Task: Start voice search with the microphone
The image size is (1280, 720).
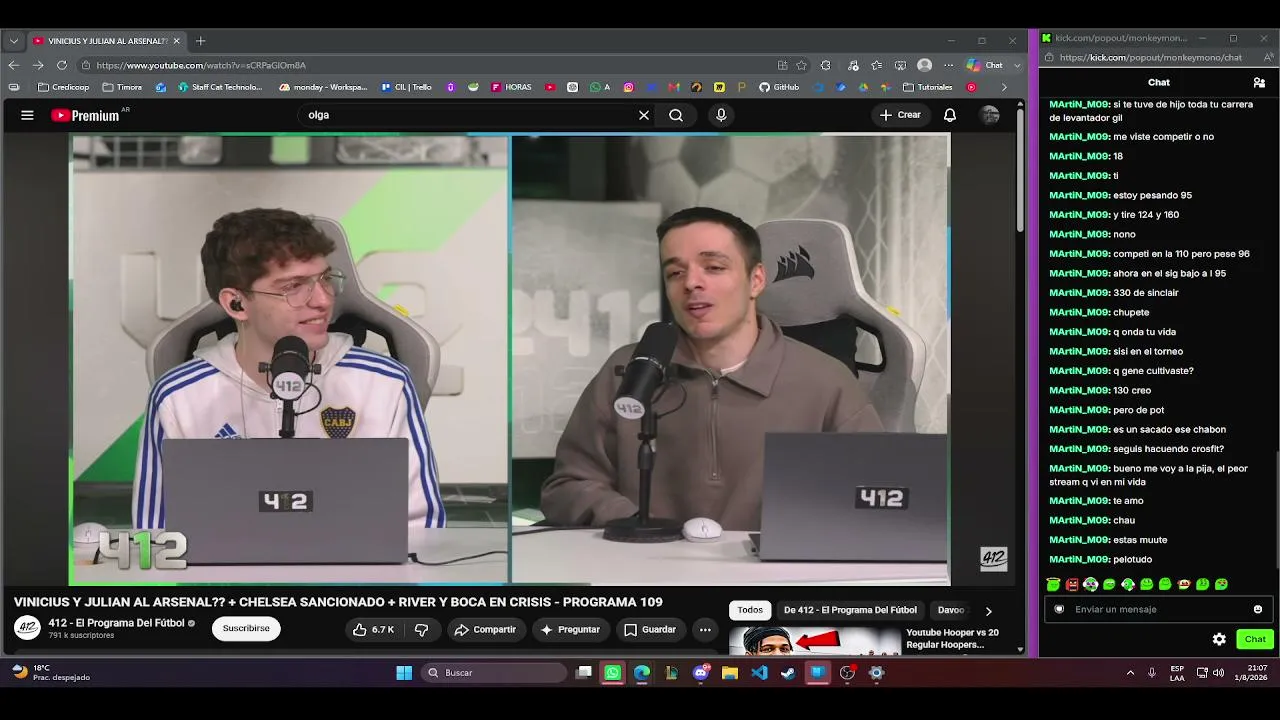Action: pyautogui.click(x=721, y=115)
